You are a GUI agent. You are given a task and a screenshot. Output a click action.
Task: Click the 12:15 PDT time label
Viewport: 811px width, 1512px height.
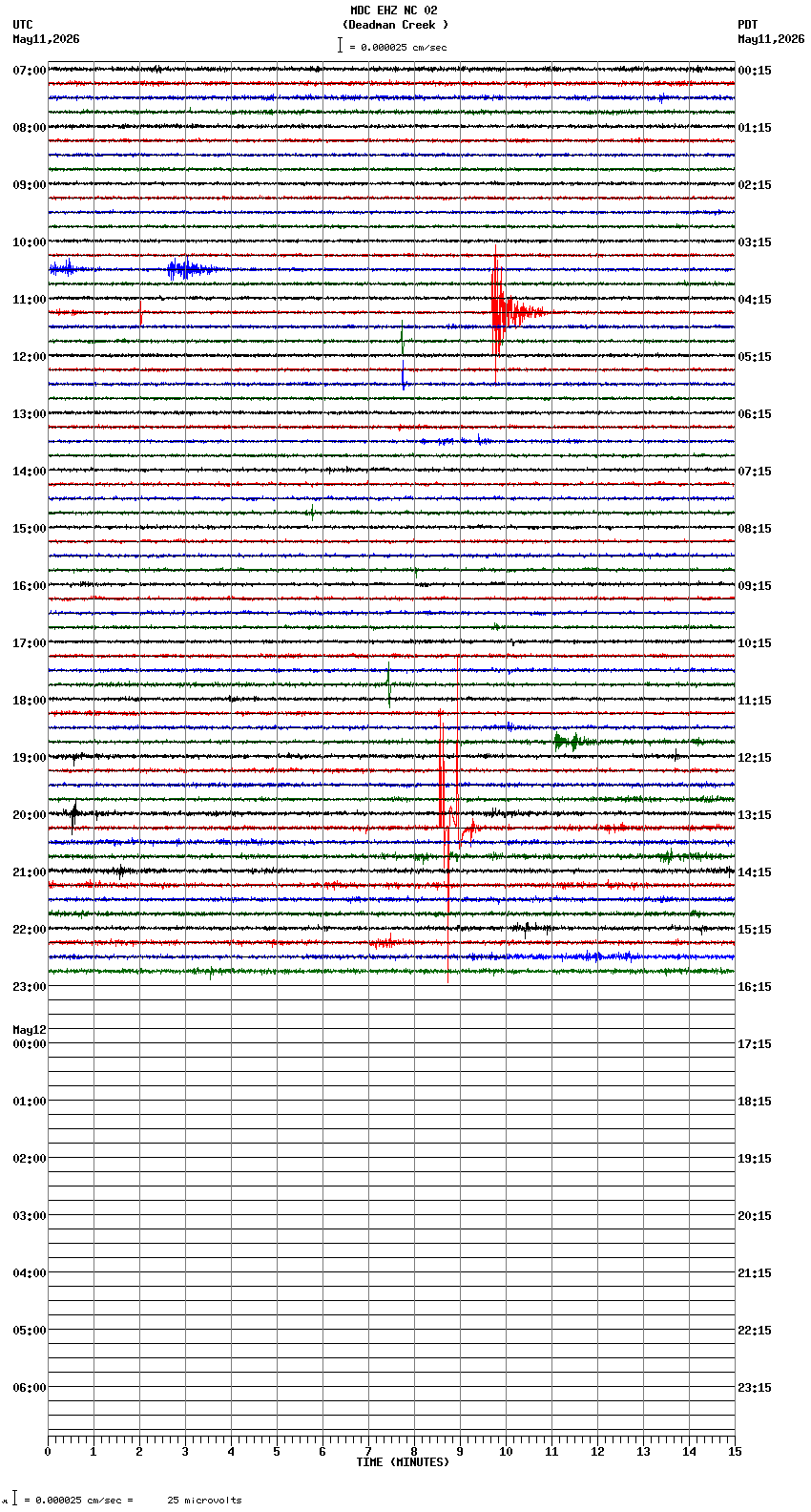pyautogui.click(x=755, y=758)
